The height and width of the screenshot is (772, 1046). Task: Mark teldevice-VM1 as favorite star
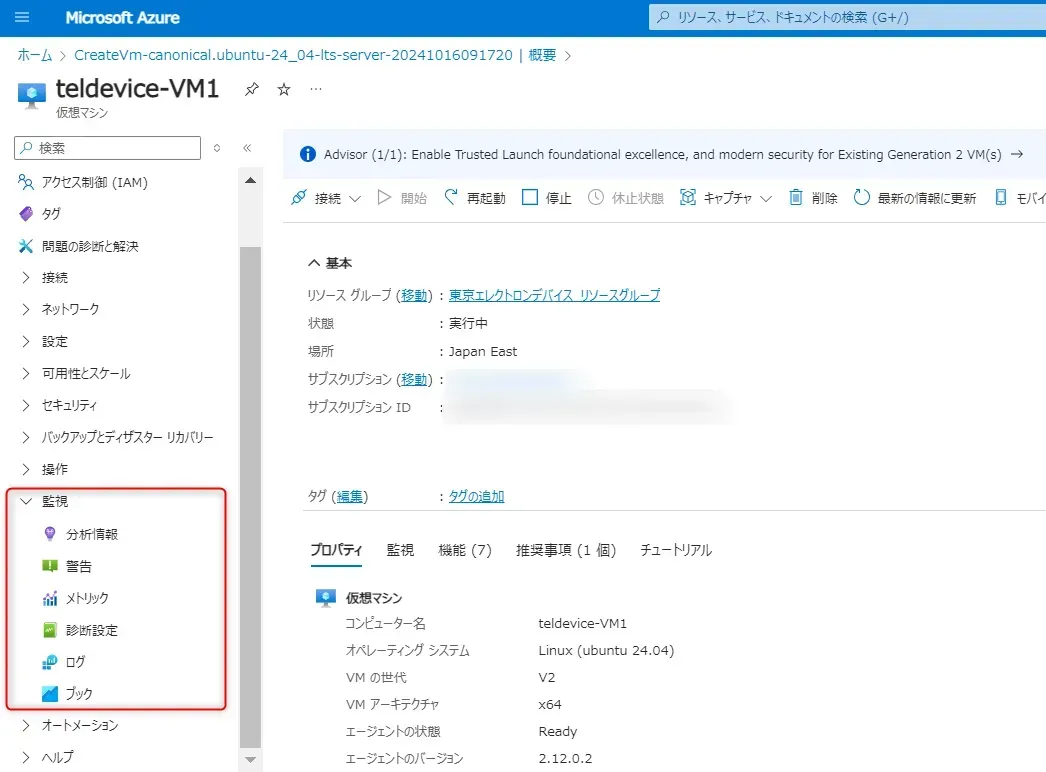pos(284,90)
